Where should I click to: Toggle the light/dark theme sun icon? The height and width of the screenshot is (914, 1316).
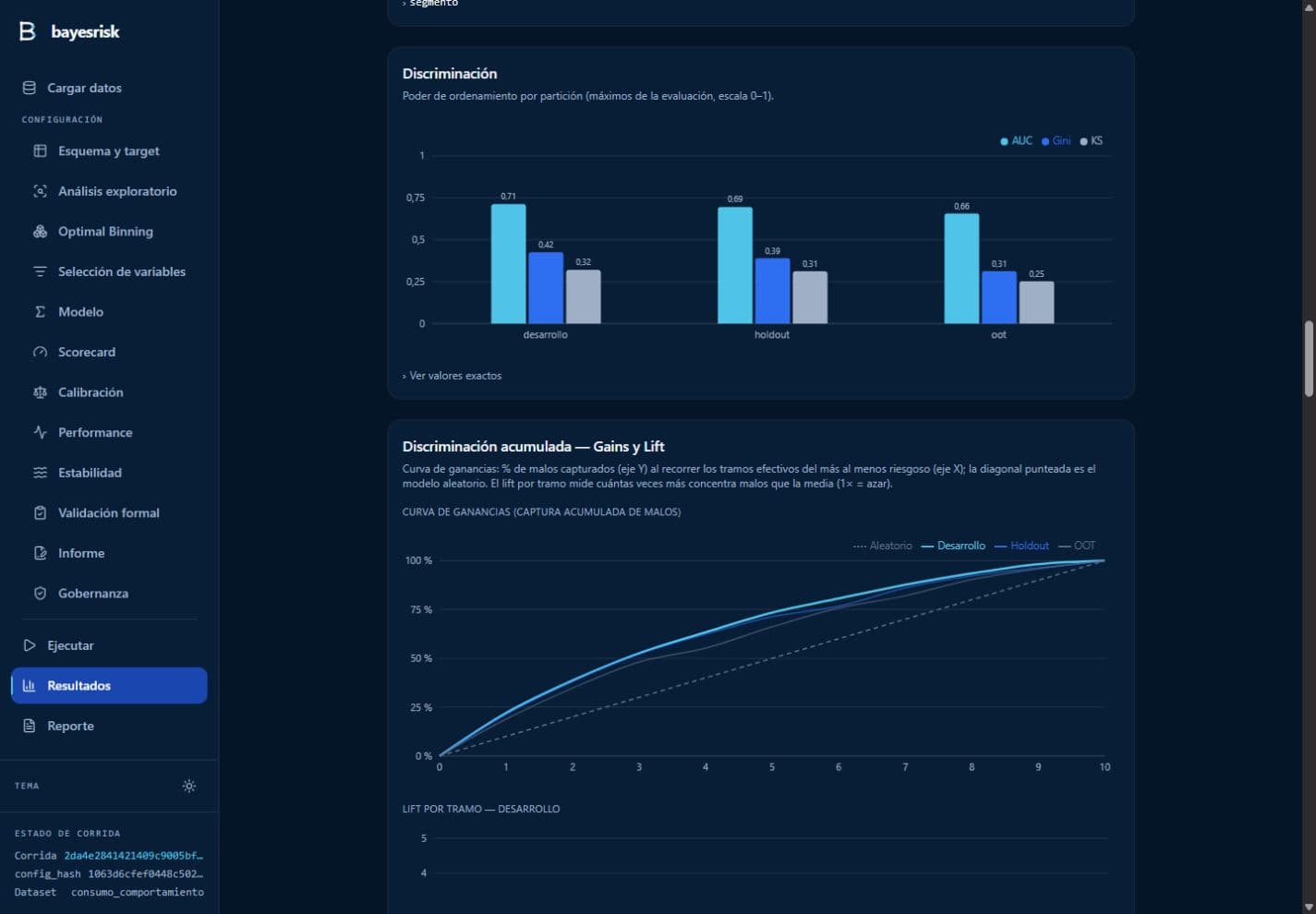(189, 787)
